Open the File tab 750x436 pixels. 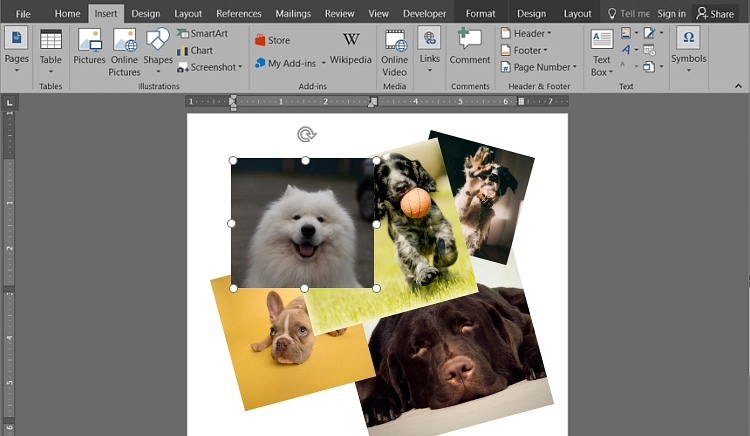[x=23, y=14]
